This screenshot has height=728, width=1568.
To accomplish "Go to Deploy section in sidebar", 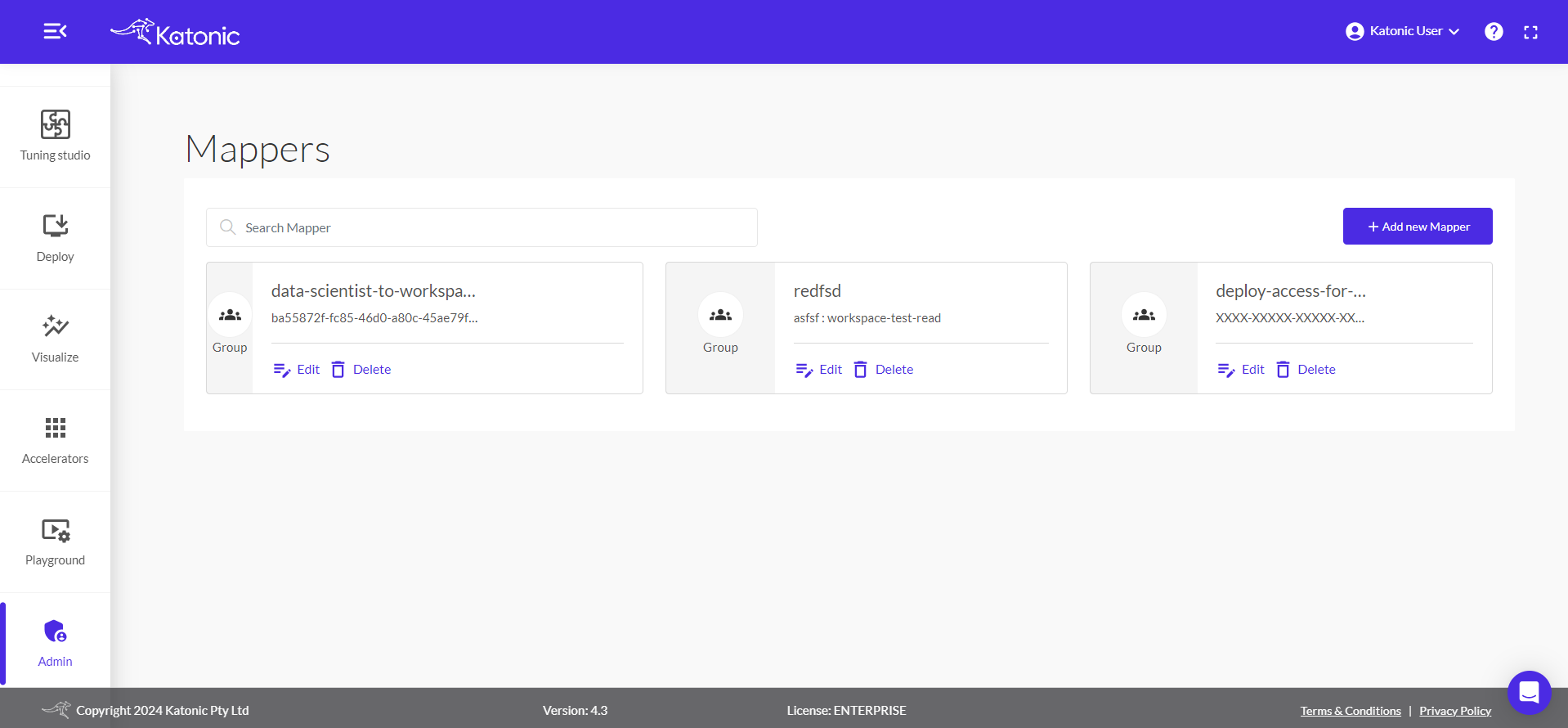I will pos(56,238).
